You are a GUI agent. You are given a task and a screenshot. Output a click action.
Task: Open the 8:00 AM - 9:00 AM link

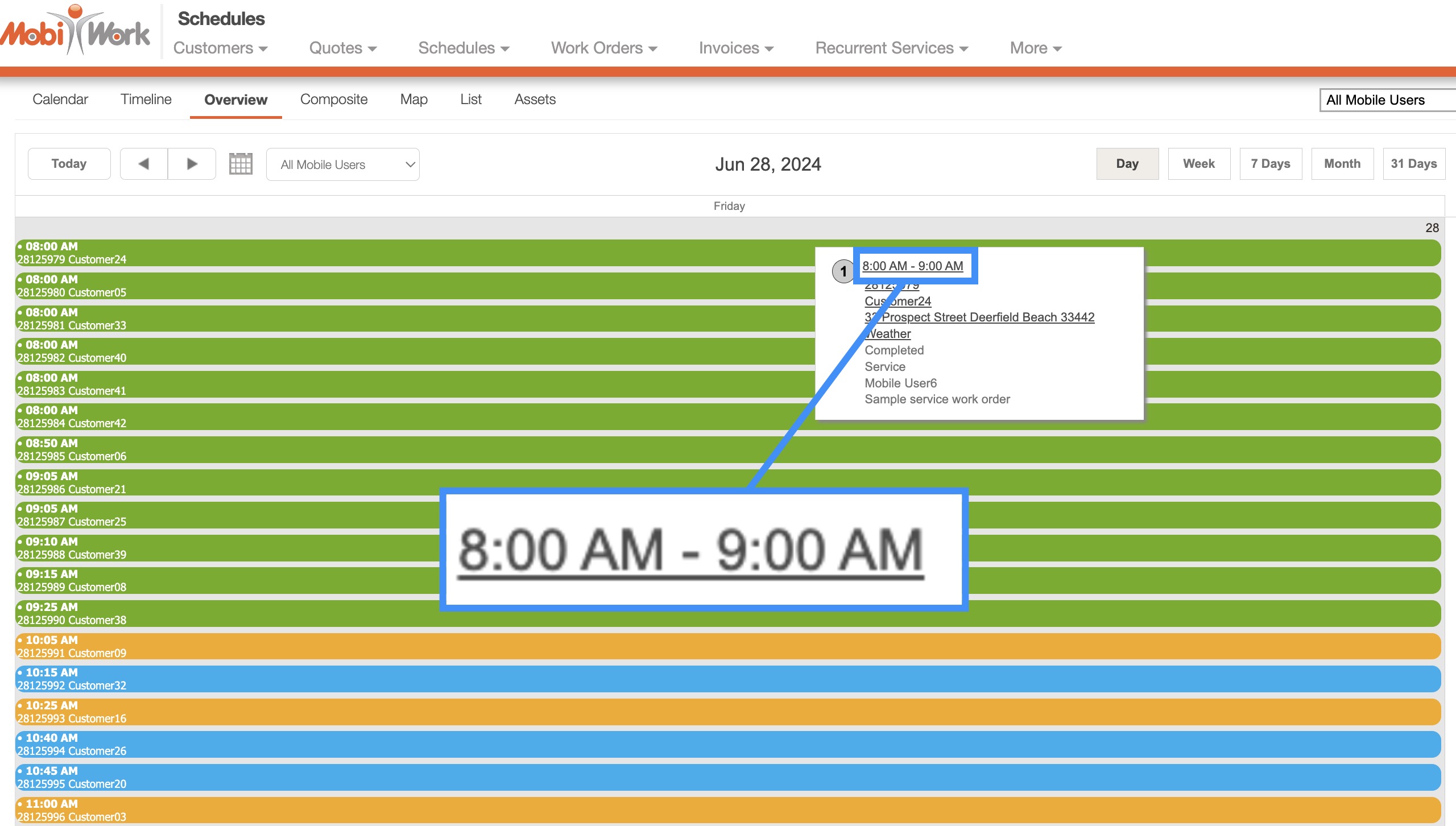click(912, 266)
